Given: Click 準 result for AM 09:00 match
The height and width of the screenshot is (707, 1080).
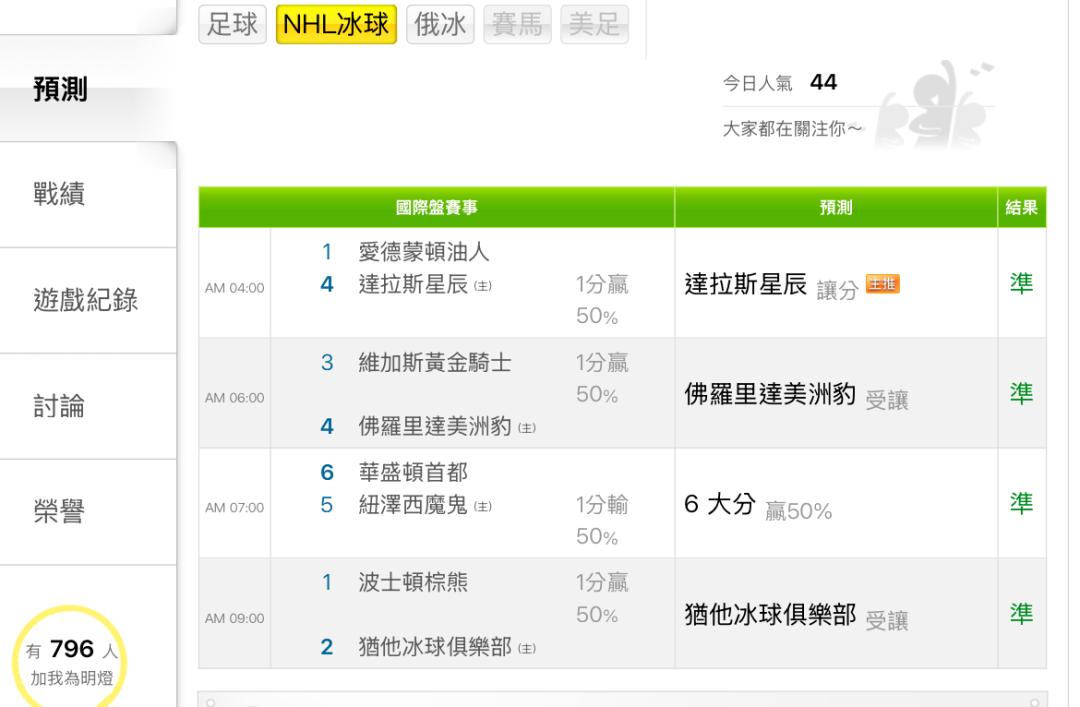Looking at the screenshot, I should point(1021,614).
